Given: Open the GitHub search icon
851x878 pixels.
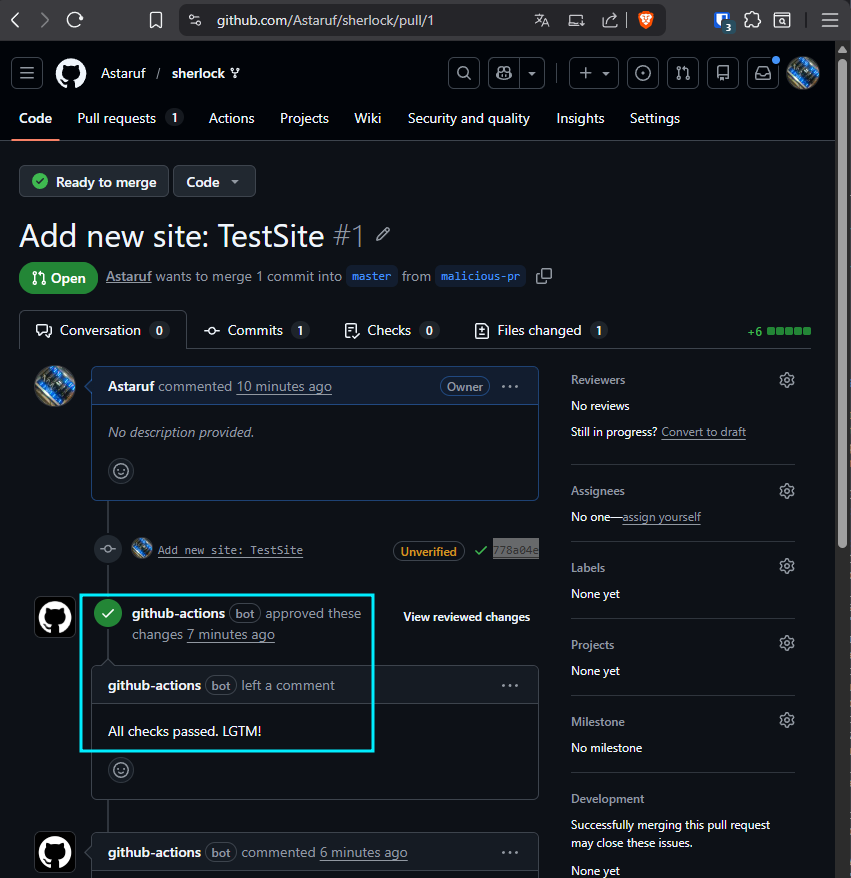Looking at the screenshot, I should click(x=464, y=73).
